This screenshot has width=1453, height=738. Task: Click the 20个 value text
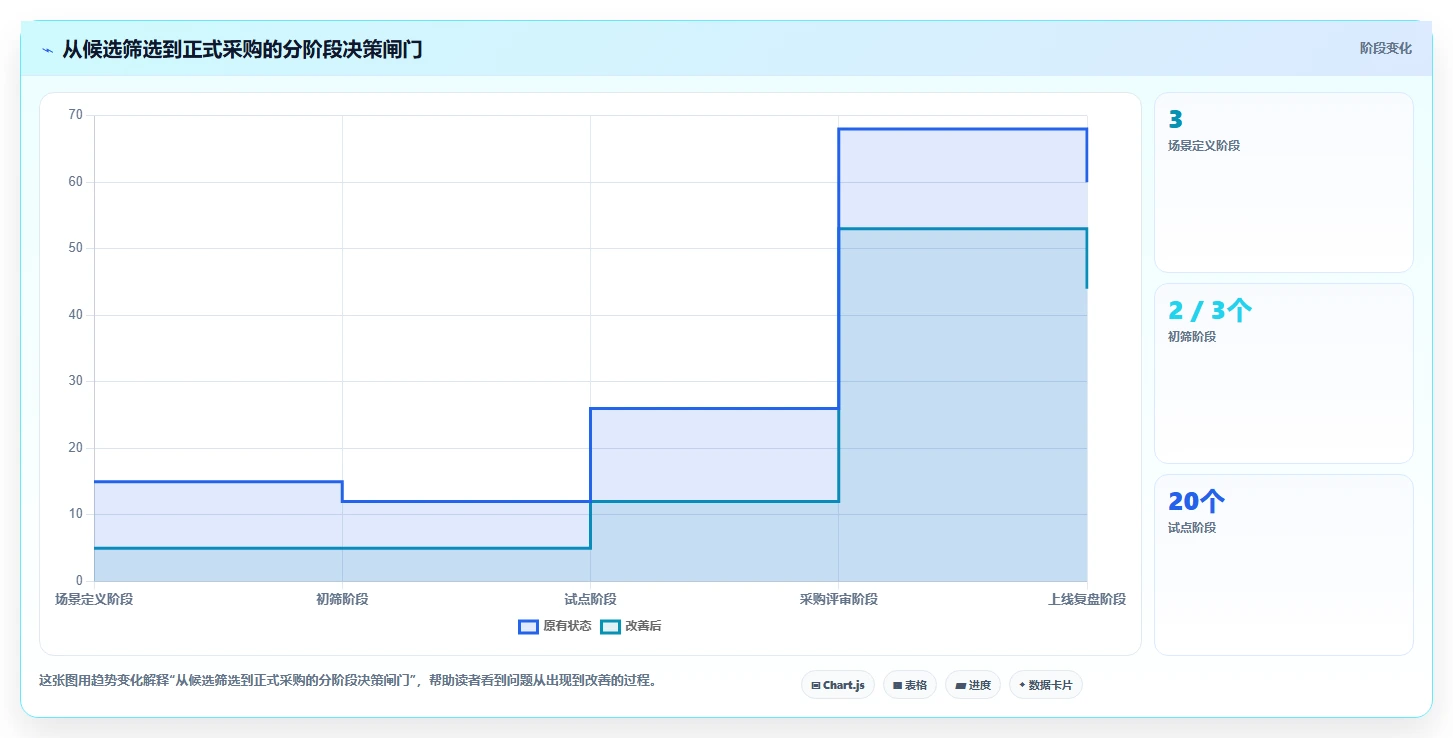pos(1196,502)
